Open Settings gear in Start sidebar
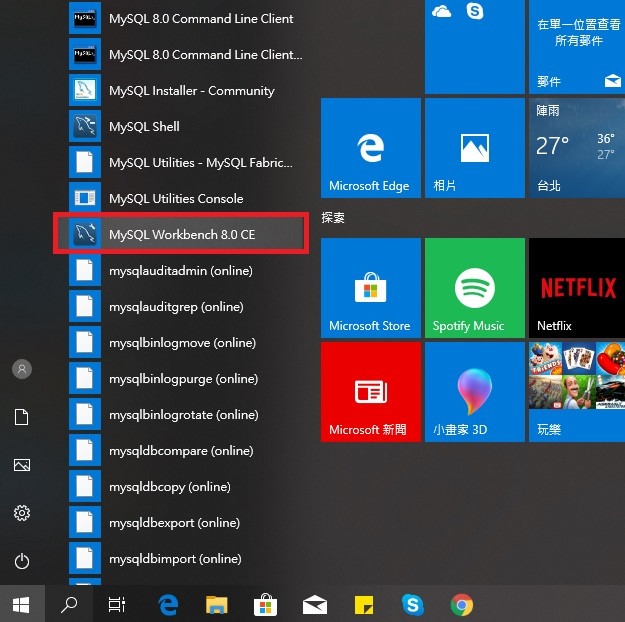625x622 pixels. [22, 513]
